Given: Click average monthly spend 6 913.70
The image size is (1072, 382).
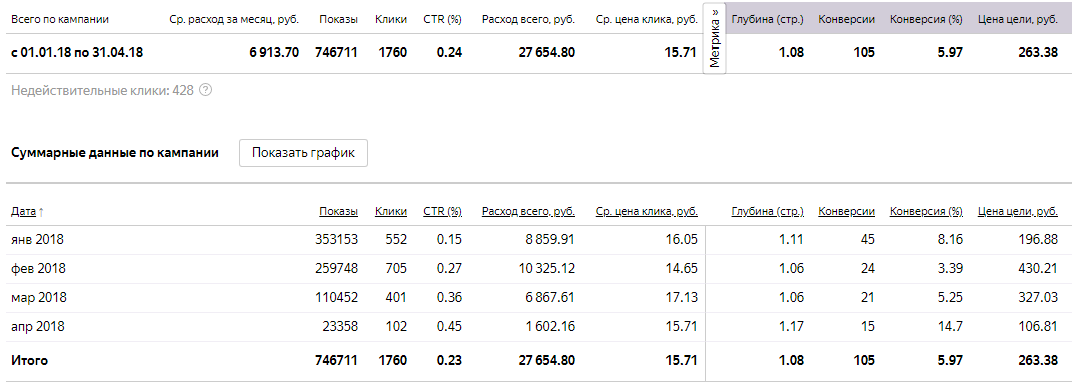Looking at the screenshot, I should tap(274, 52).
